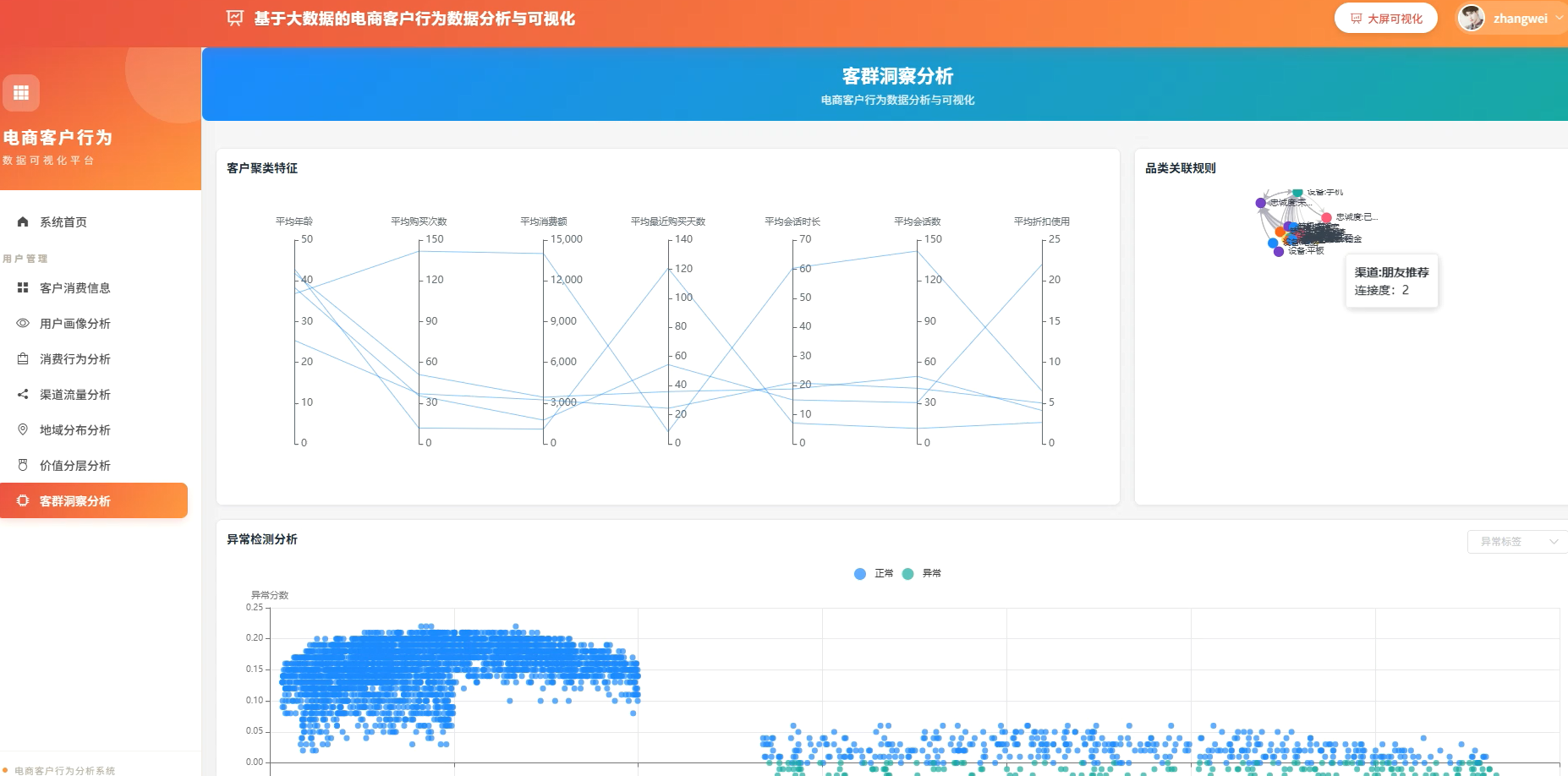Open the 异常标签 dropdown
The width and height of the screenshot is (1568, 776).
pyautogui.click(x=1517, y=542)
